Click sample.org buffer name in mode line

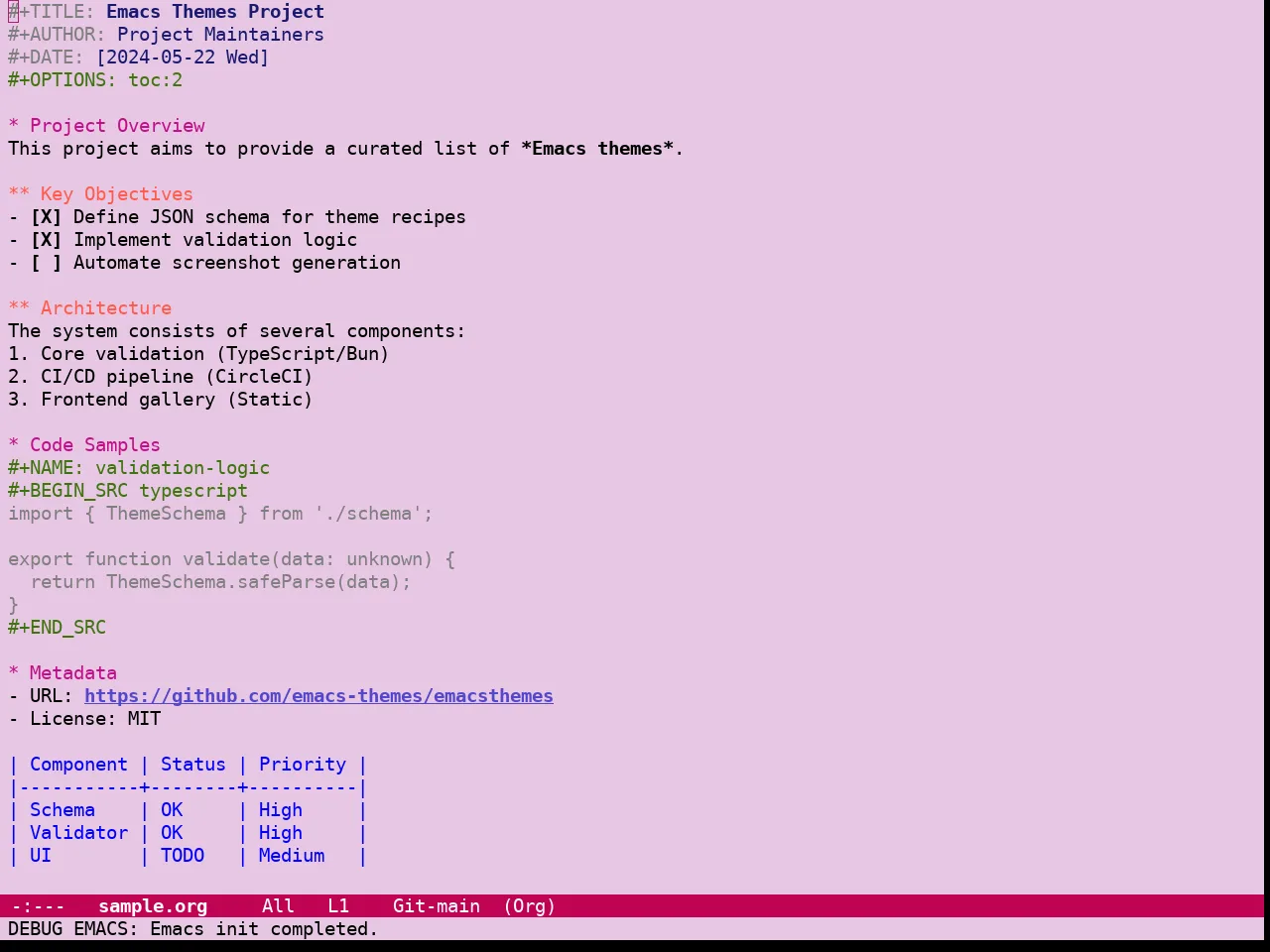153,906
